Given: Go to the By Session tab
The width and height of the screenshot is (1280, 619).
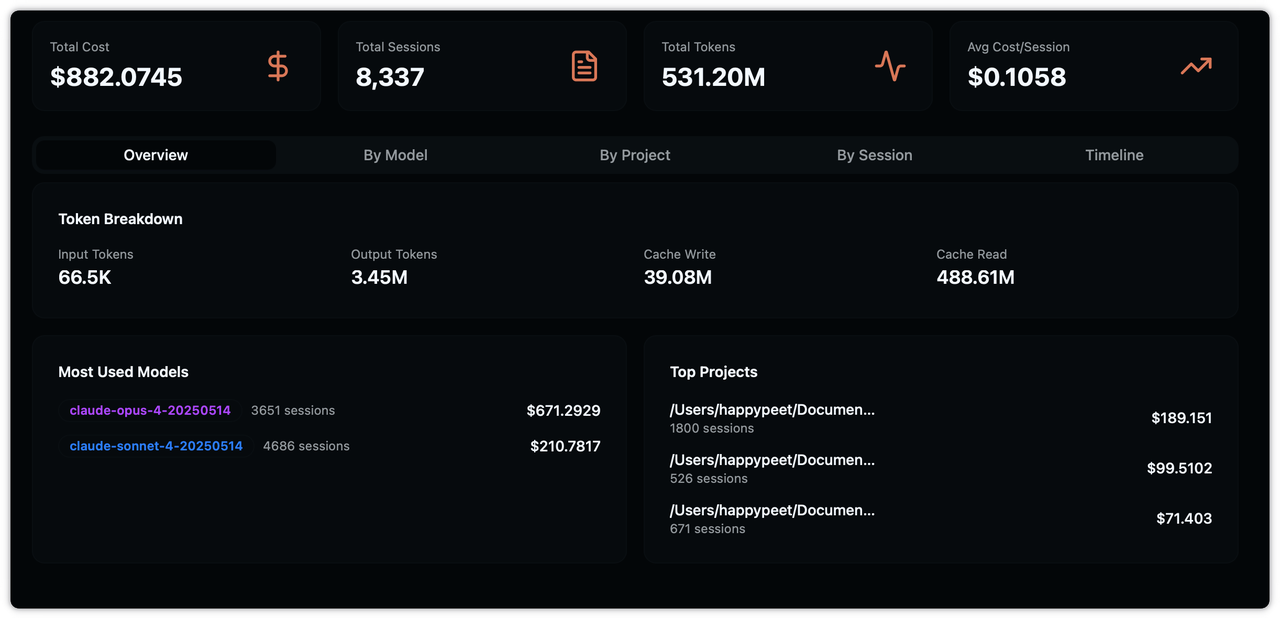Looking at the screenshot, I should tap(874, 155).
